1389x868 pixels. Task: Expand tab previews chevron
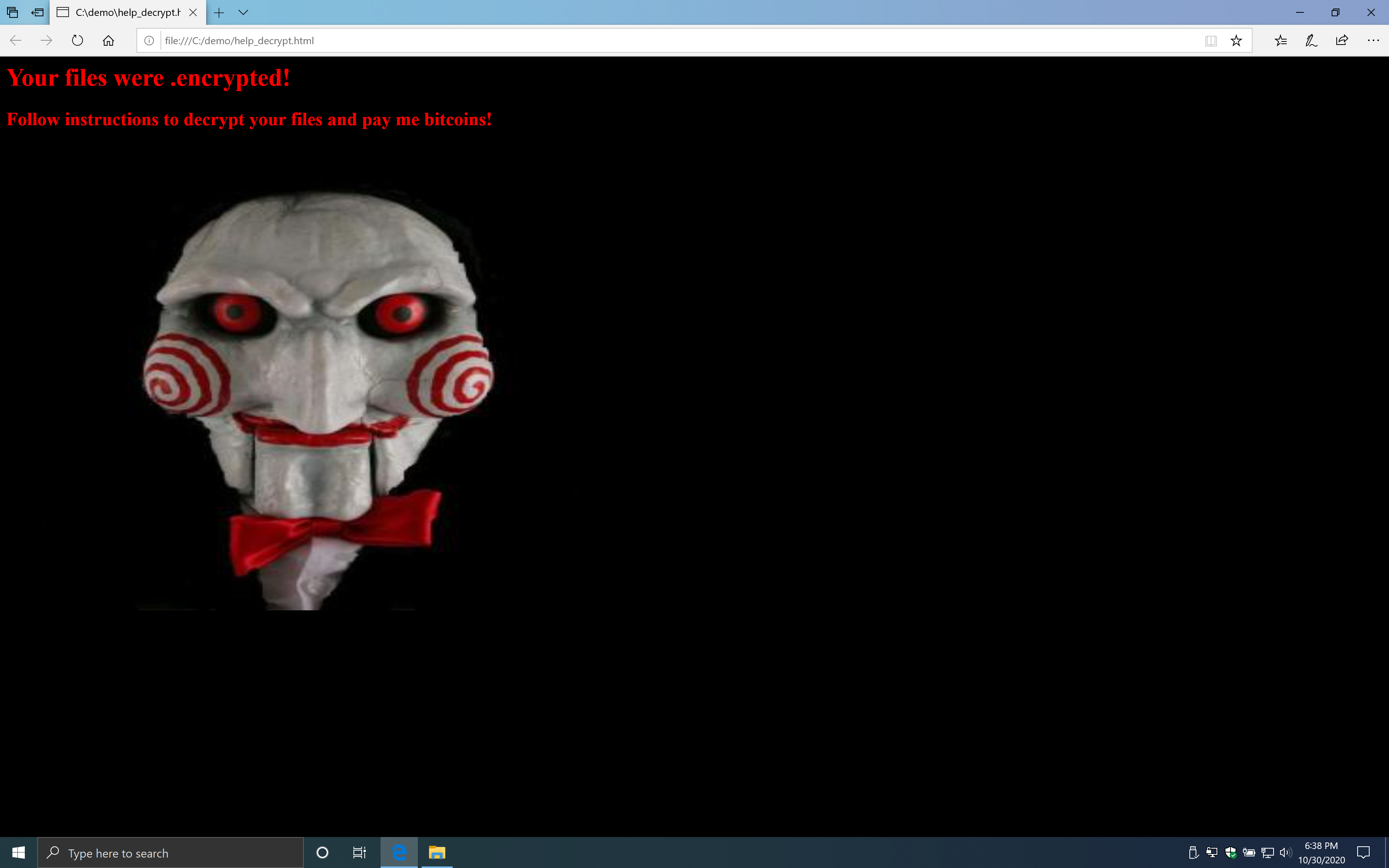pos(243,13)
